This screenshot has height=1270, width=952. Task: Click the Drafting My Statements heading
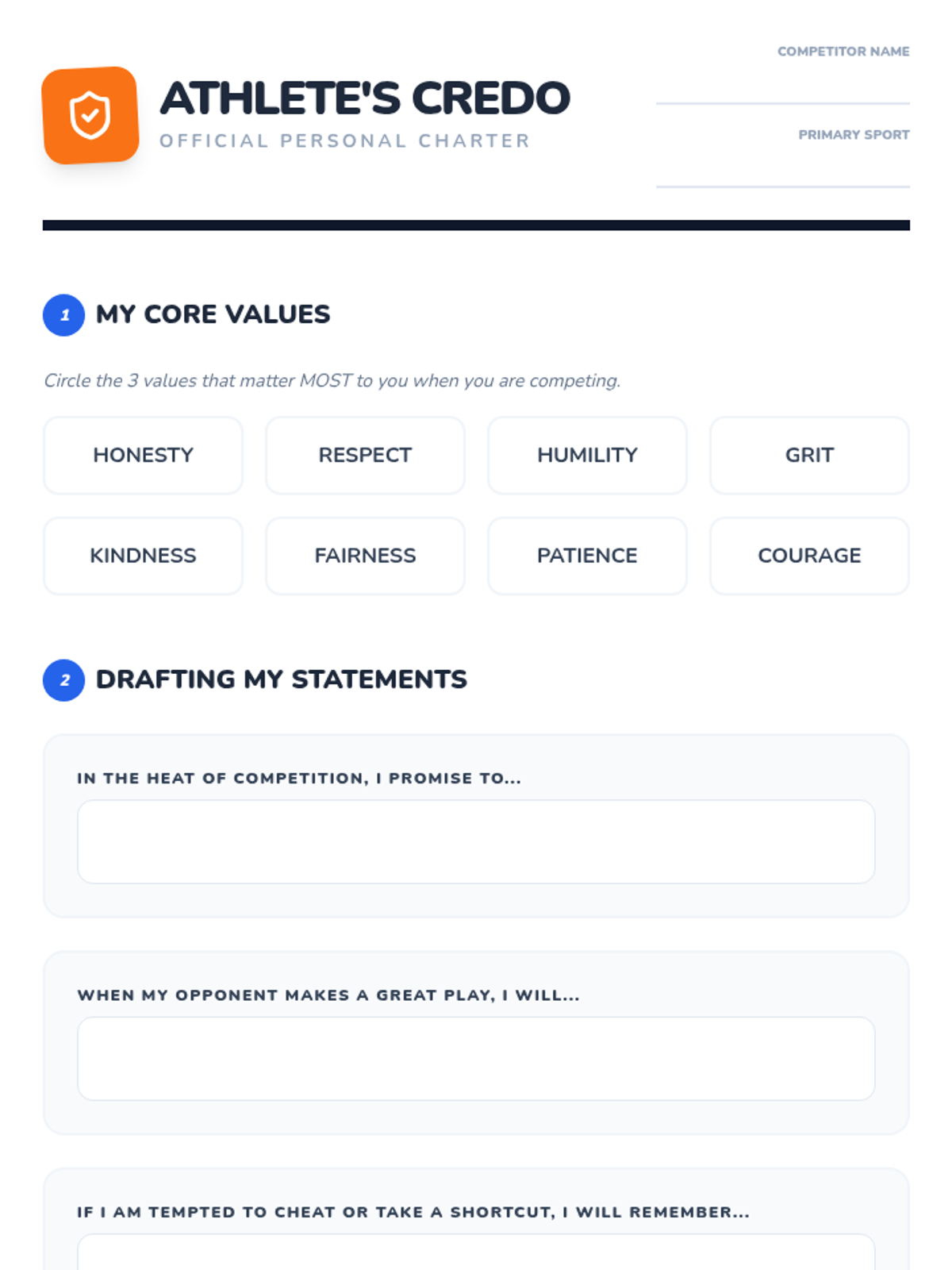point(281,679)
